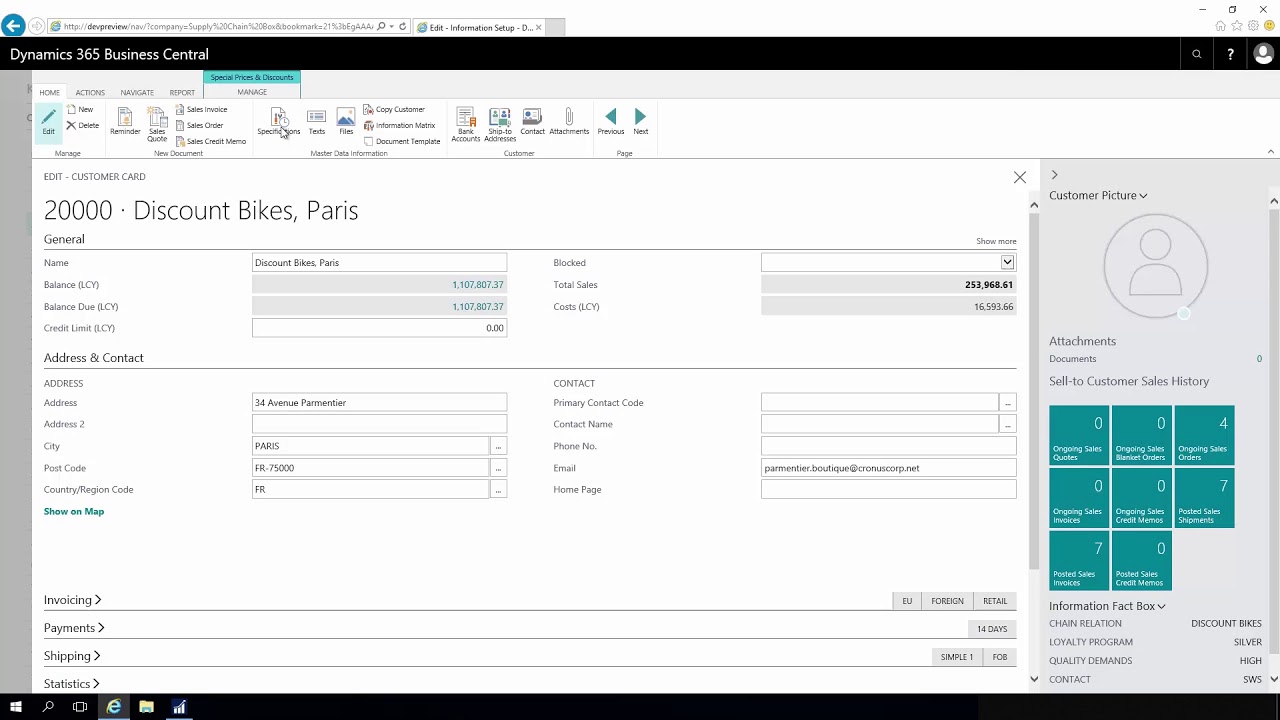Open Internet Explorer from taskbar
The height and width of the screenshot is (720, 1280).
click(x=114, y=707)
